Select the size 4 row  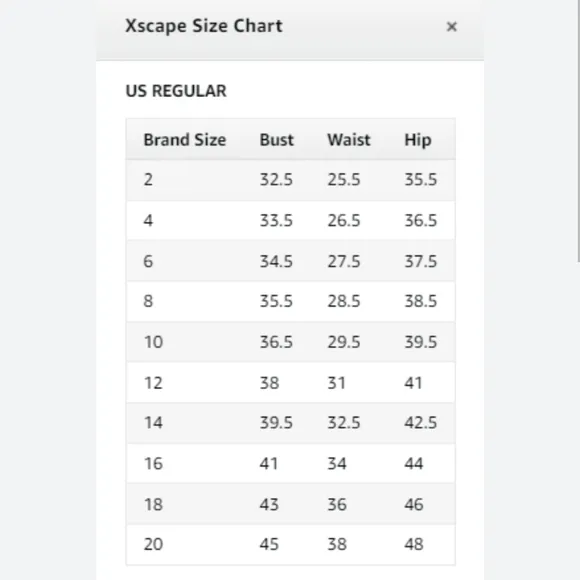tap(291, 221)
